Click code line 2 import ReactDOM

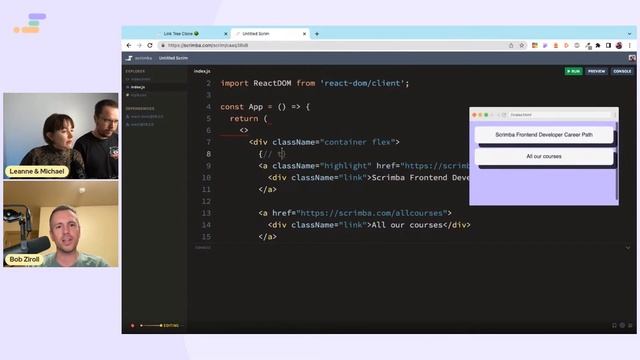tap(315, 83)
